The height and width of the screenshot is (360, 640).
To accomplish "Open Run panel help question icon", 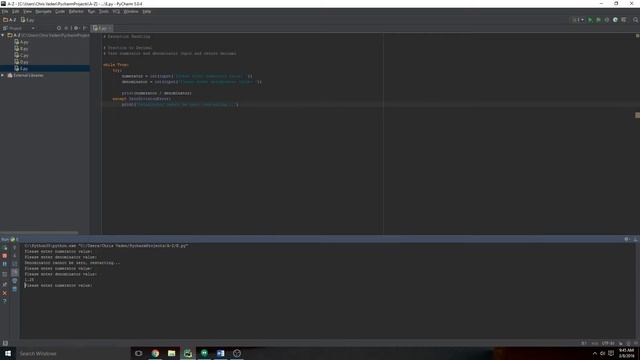I will [4, 301].
